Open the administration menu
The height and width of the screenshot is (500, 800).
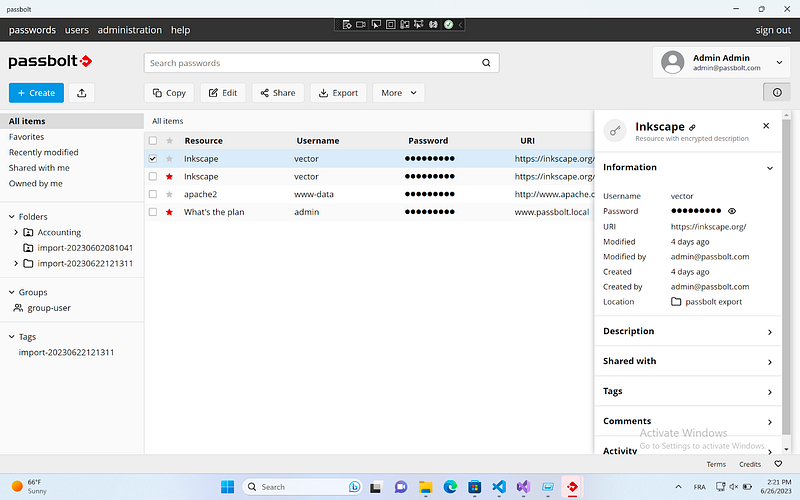(x=130, y=30)
